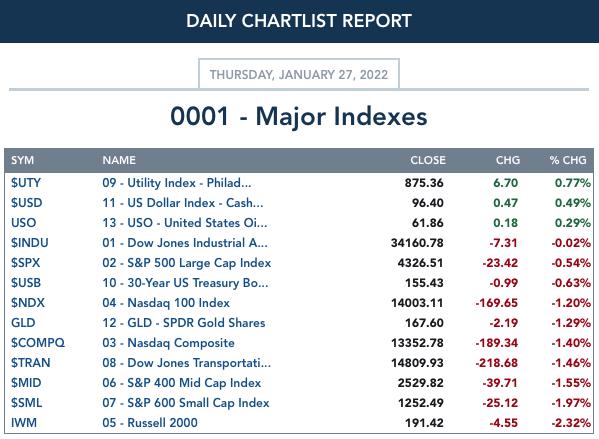Open 07 - S&P 600 Small Cap Index
The image size is (599, 439).
point(186,403)
